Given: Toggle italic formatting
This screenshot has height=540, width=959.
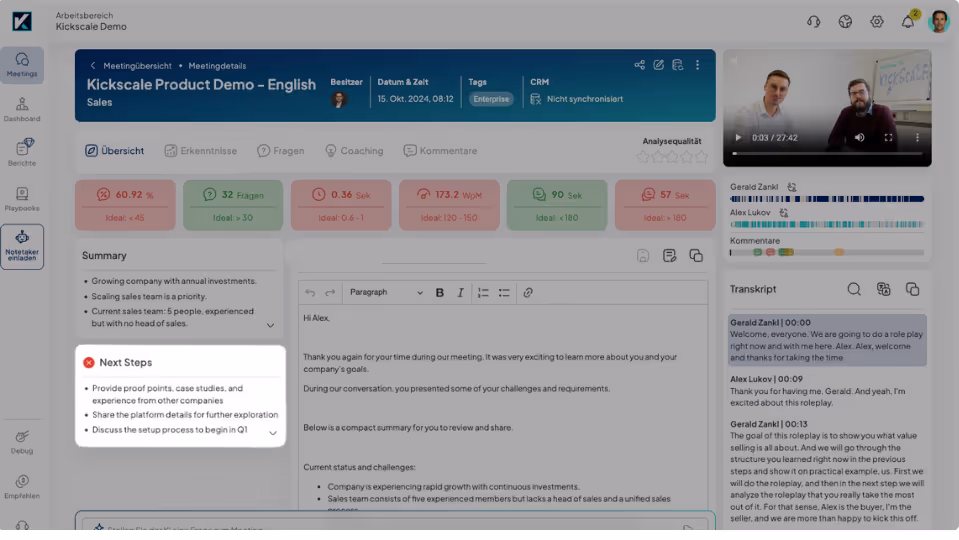Looking at the screenshot, I should click(x=461, y=293).
